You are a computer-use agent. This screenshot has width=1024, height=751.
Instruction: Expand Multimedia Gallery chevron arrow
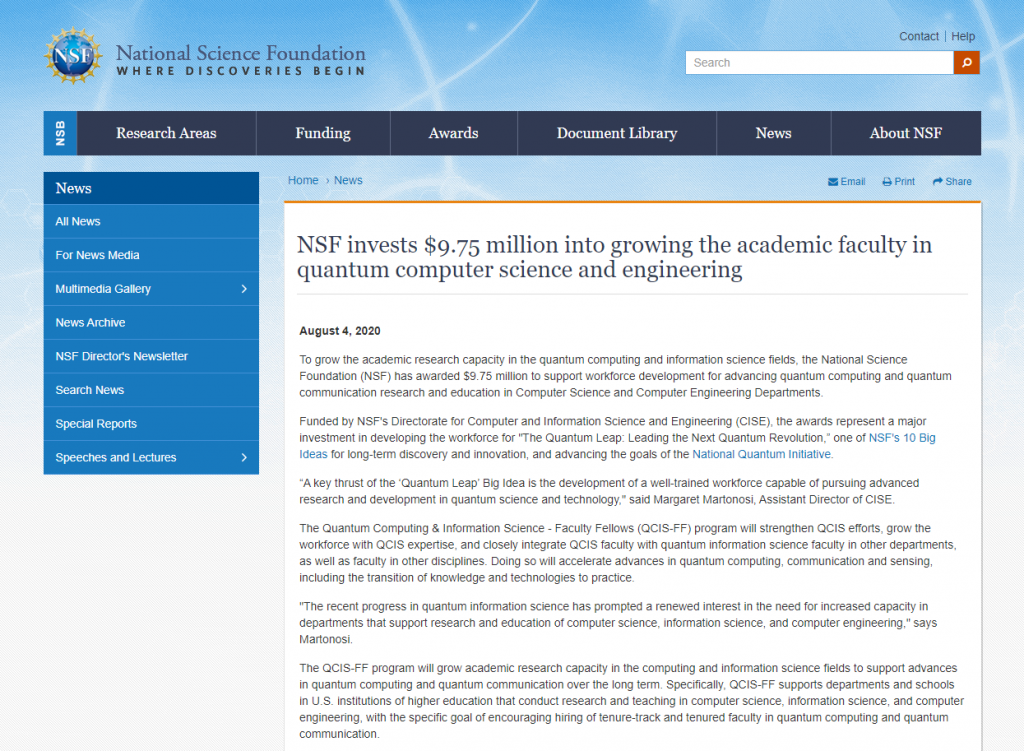pos(244,289)
